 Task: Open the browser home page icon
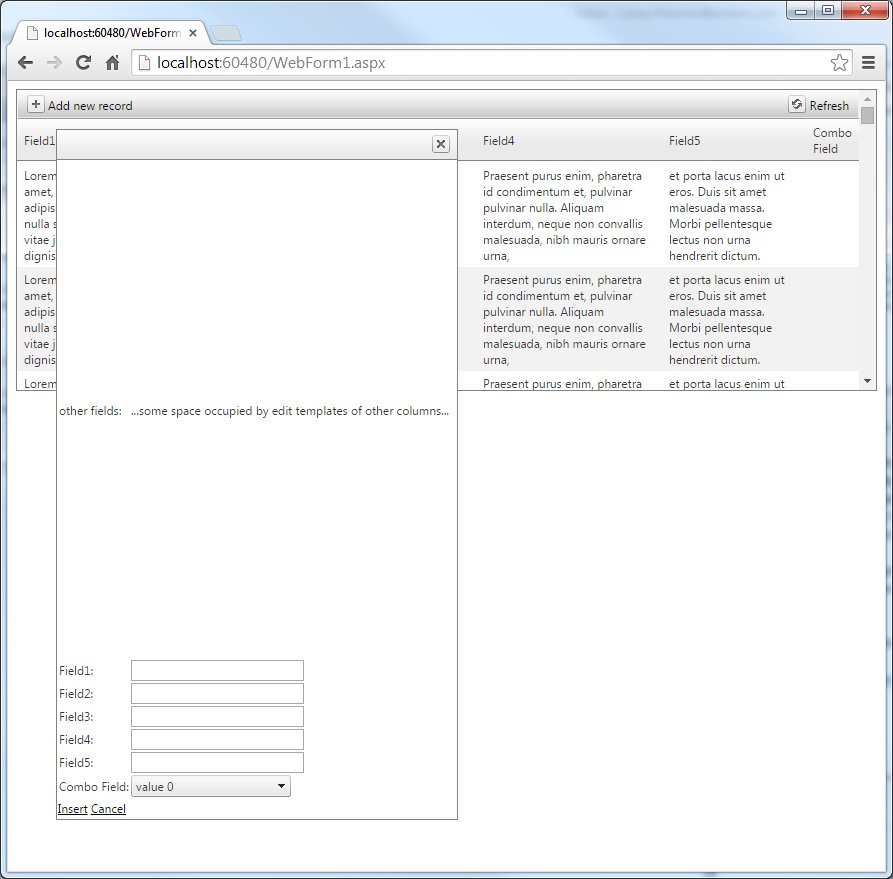coord(113,63)
